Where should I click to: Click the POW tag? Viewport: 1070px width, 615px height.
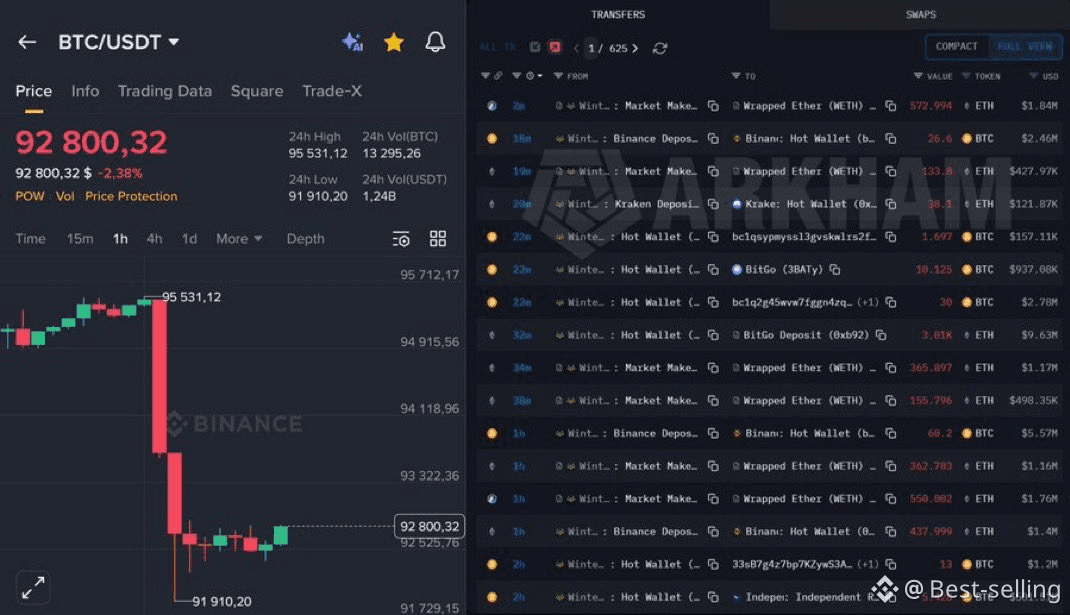30,197
